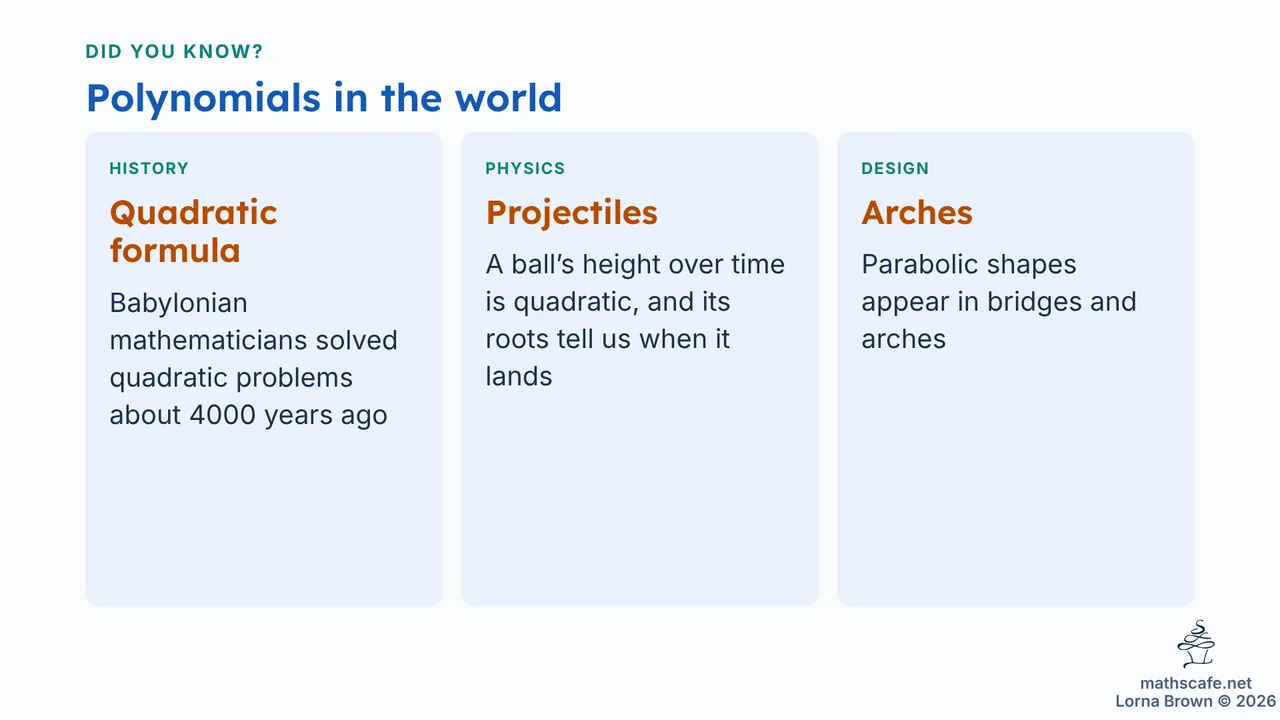Click the mathscafe stacked cup logo icon
This screenshot has width=1280, height=720.
click(1196, 644)
